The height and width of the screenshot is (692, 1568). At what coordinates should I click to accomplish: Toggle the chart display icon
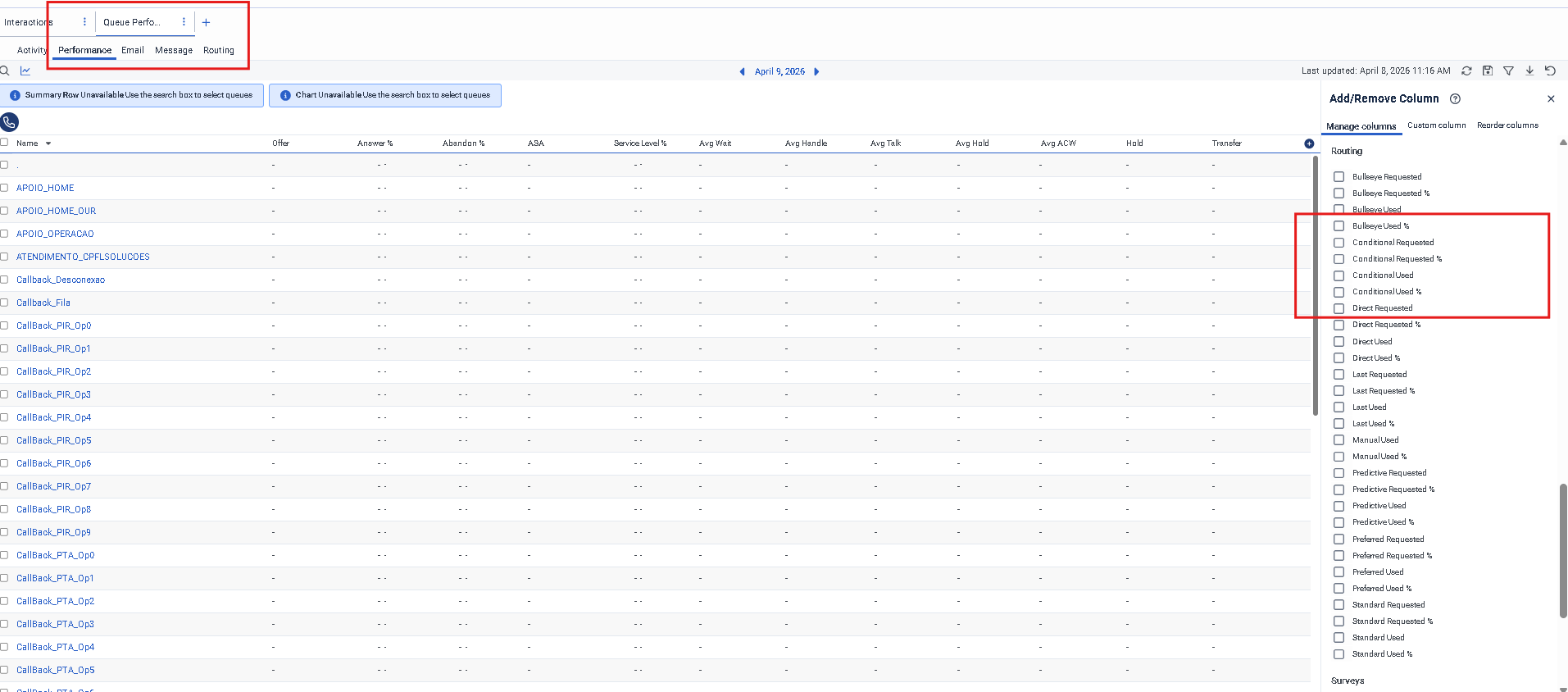coord(25,71)
